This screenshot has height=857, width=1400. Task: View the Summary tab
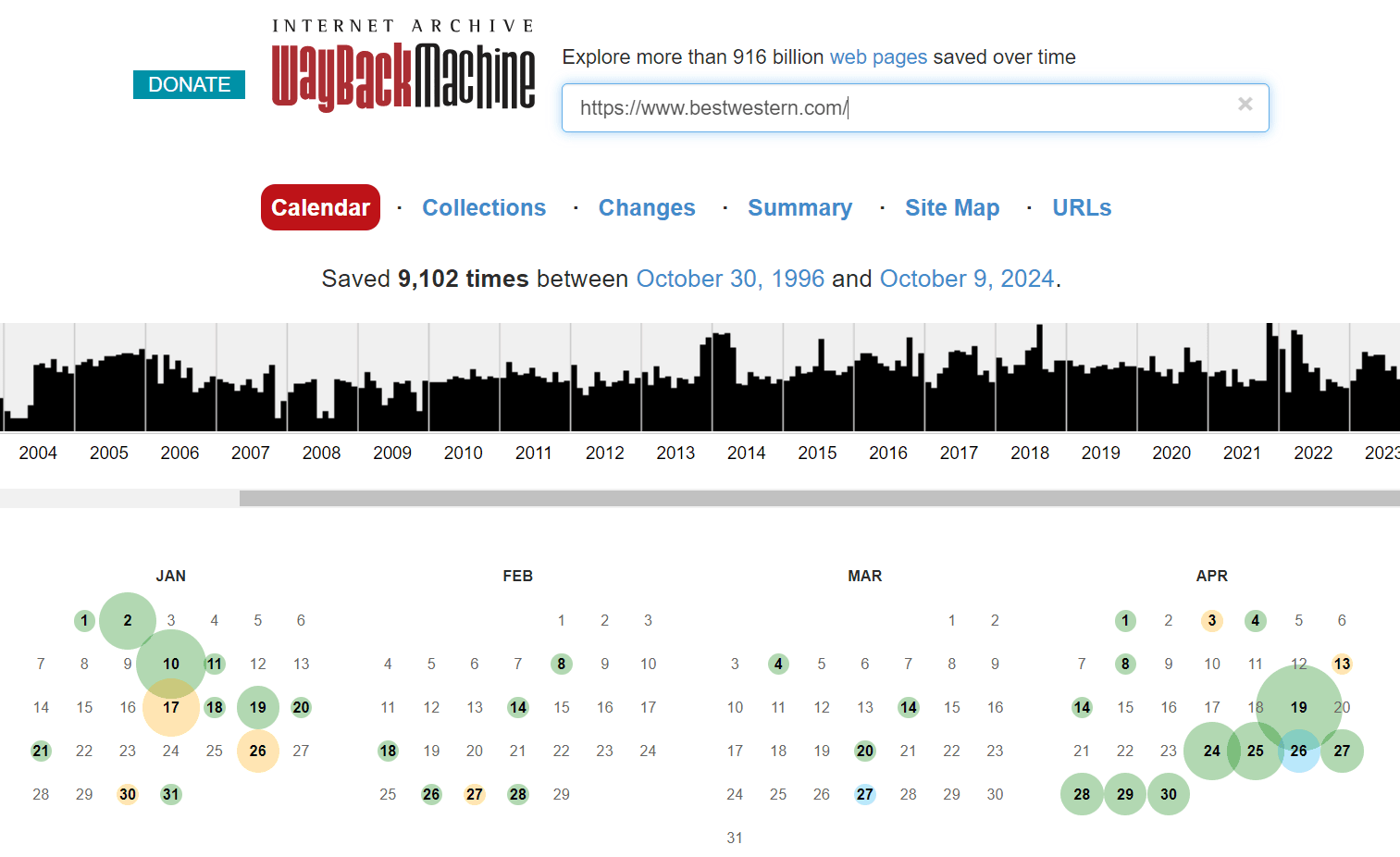point(799,207)
